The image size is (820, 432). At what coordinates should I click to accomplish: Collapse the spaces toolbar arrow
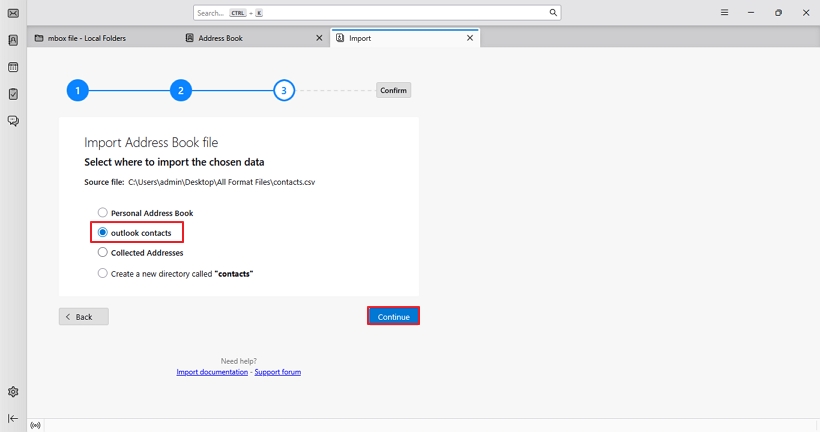pos(13,418)
